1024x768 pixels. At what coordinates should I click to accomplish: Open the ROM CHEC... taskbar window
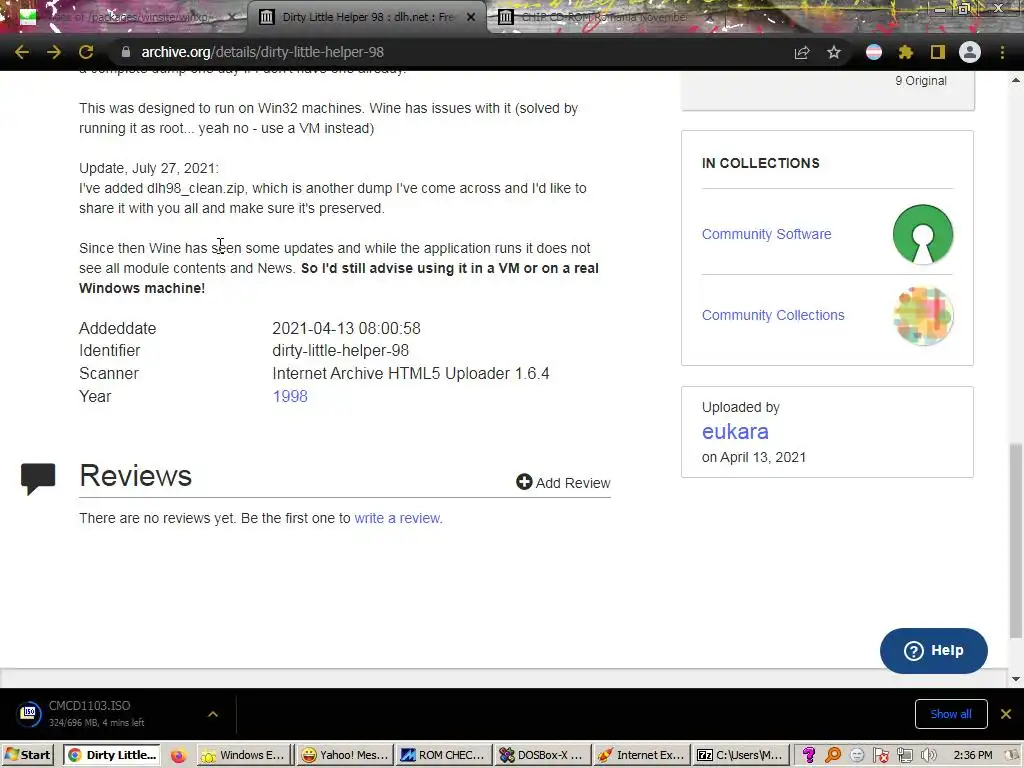(x=443, y=755)
